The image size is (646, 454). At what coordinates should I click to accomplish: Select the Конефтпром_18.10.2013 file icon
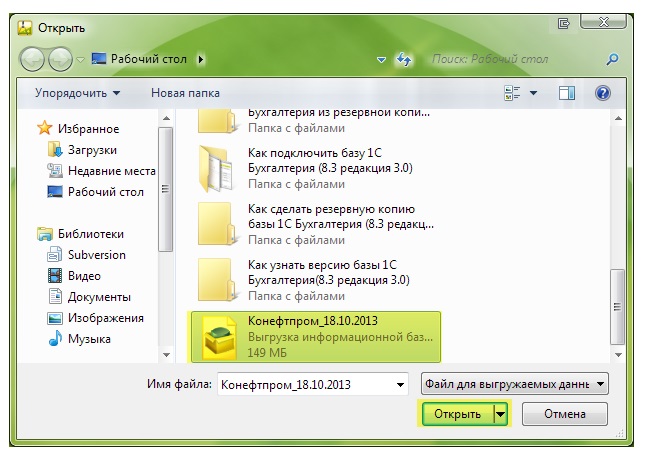tap(220, 337)
